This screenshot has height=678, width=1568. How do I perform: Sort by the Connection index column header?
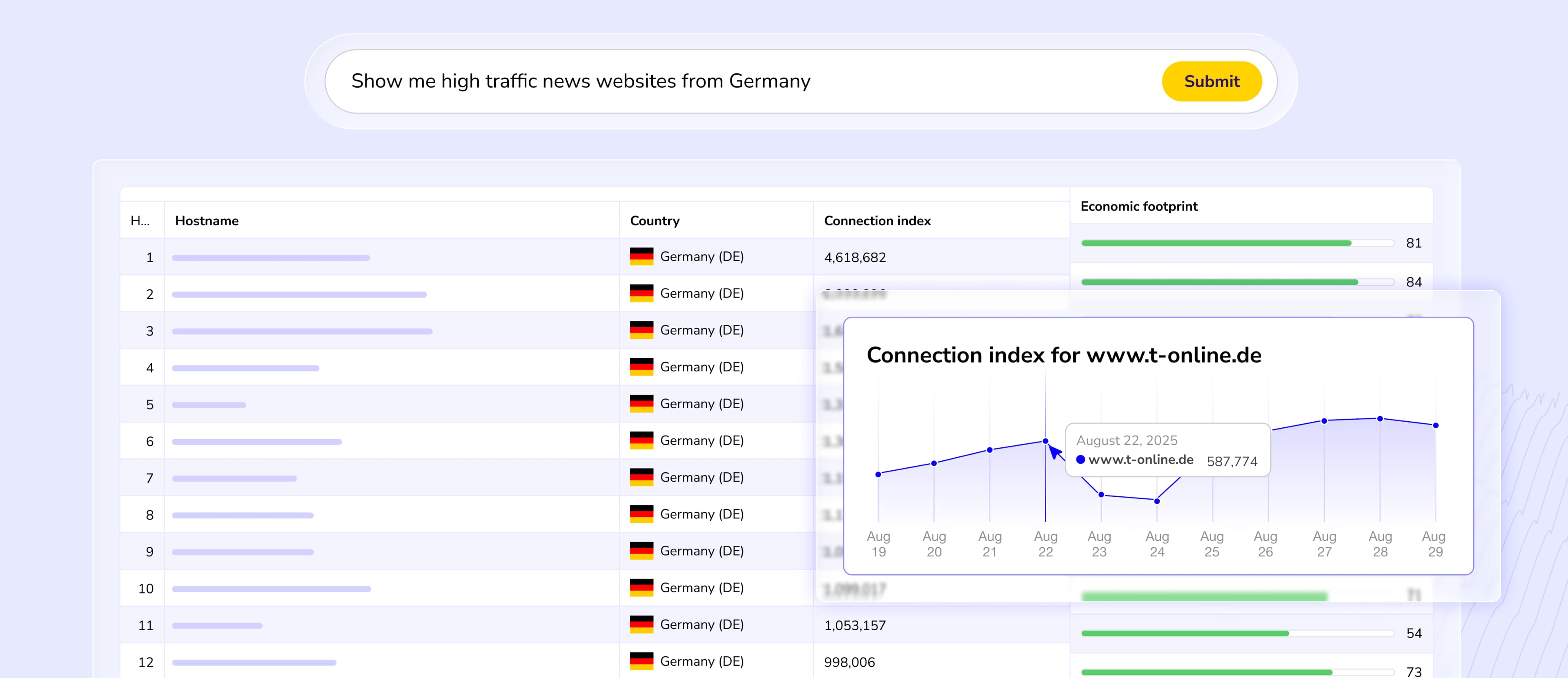point(877,221)
